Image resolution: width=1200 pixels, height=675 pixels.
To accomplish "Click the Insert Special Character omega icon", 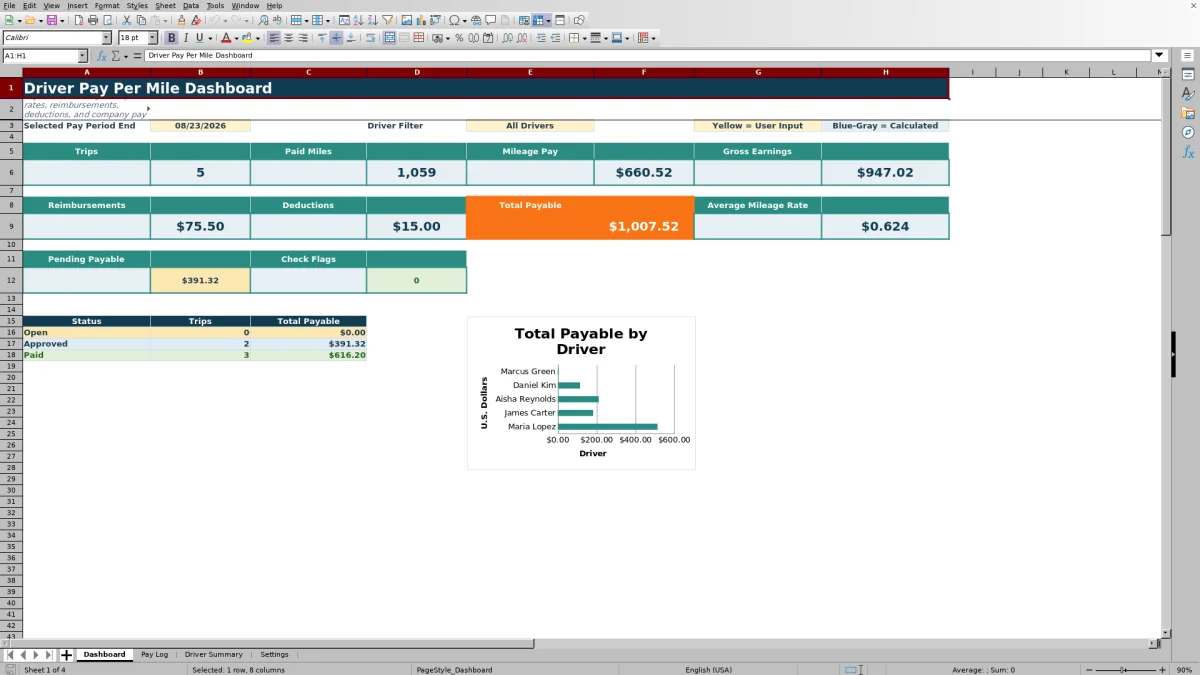I will tap(454, 20).
